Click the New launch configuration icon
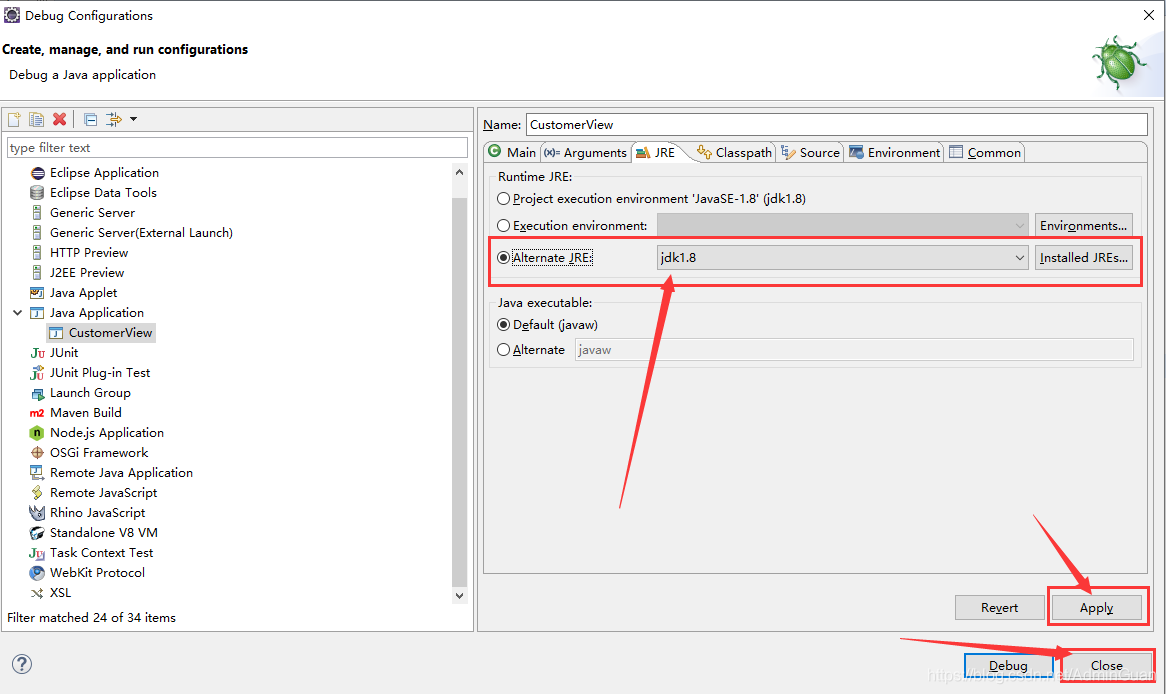Image resolution: width=1166 pixels, height=694 pixels. pos(14,119)
